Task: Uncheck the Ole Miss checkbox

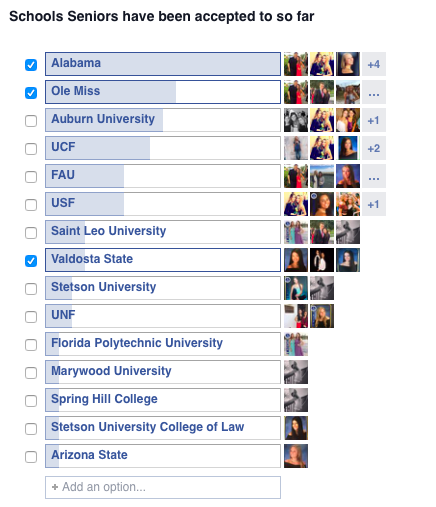Action: click(31, 93)
